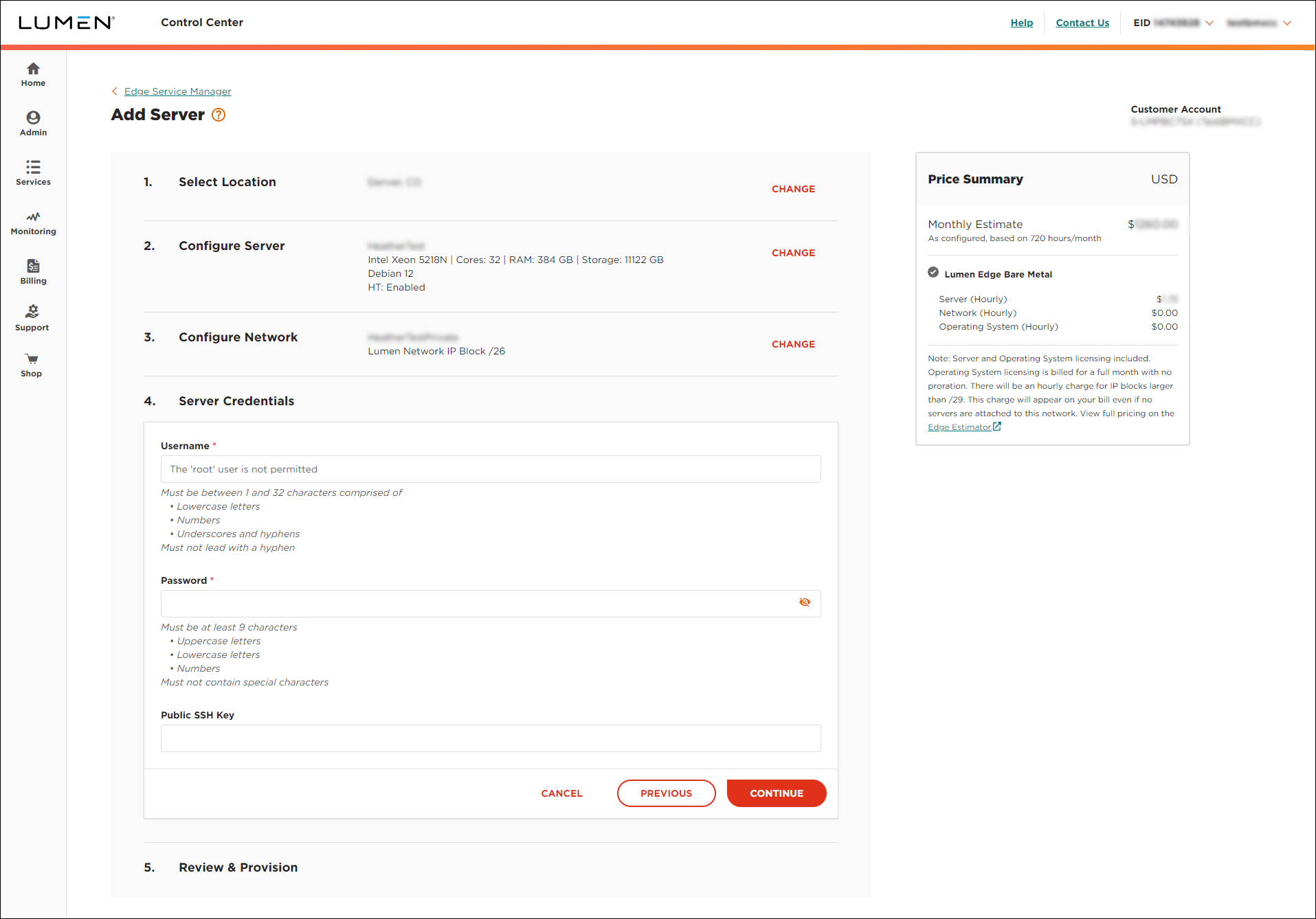Click the 'Server (Hourly)' price row
This screenshot has height=919, width=1316.
[x=1058, y=299]
